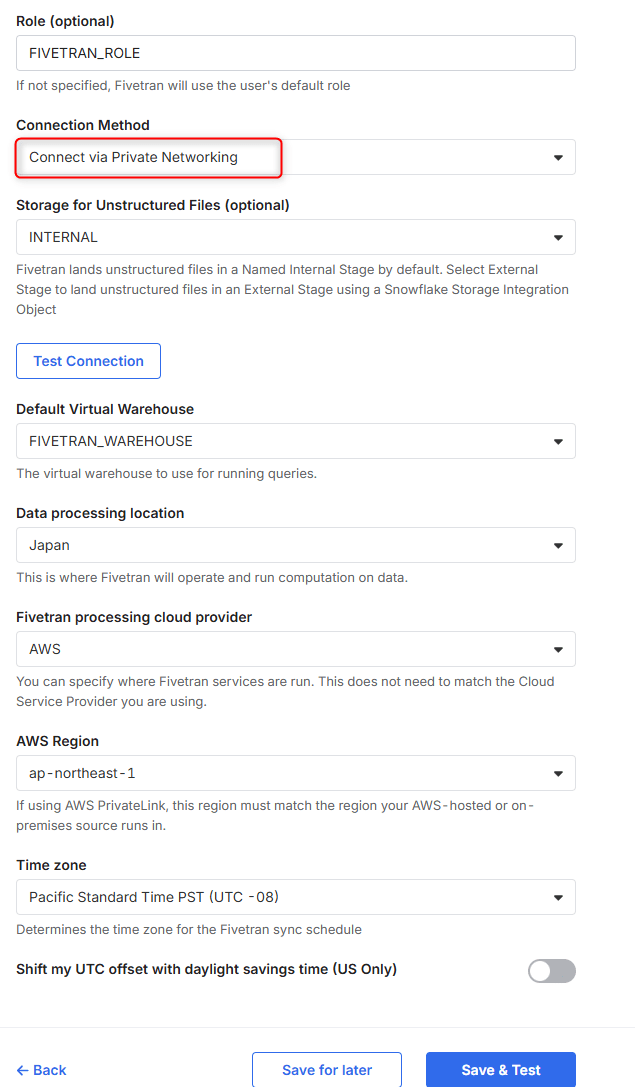Viewport: 635px width, 1087px height.
Task: Click the AWS dropdown arrow
Action: point(558,650)
